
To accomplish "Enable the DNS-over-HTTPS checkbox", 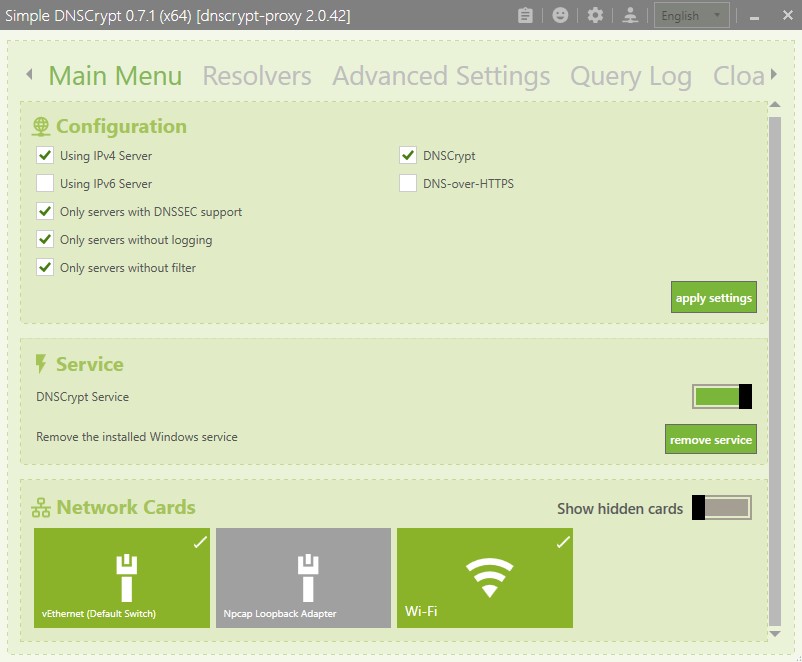I will coord(408,183).
